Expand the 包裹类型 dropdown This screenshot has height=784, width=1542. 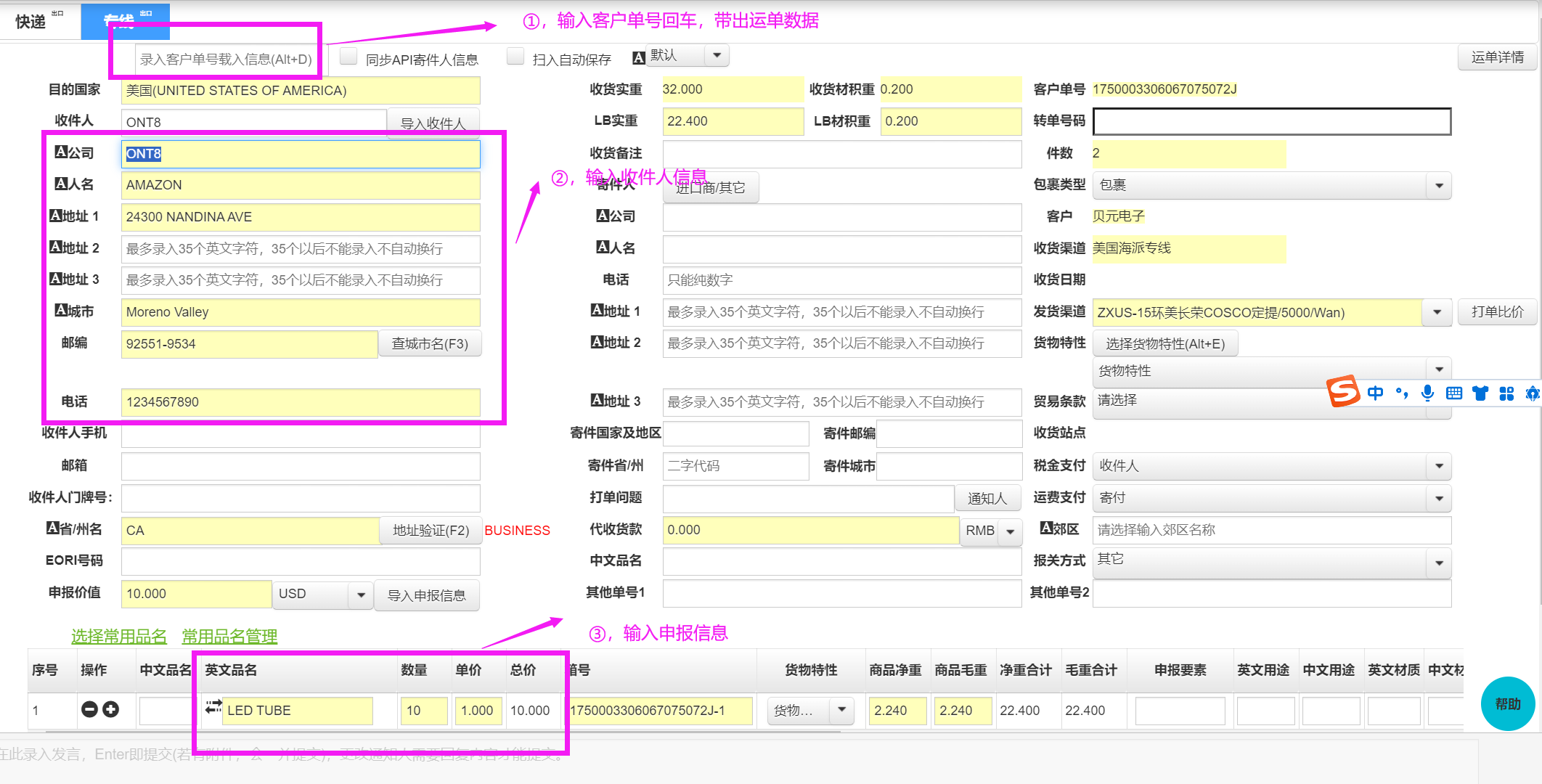[1438, 186]
